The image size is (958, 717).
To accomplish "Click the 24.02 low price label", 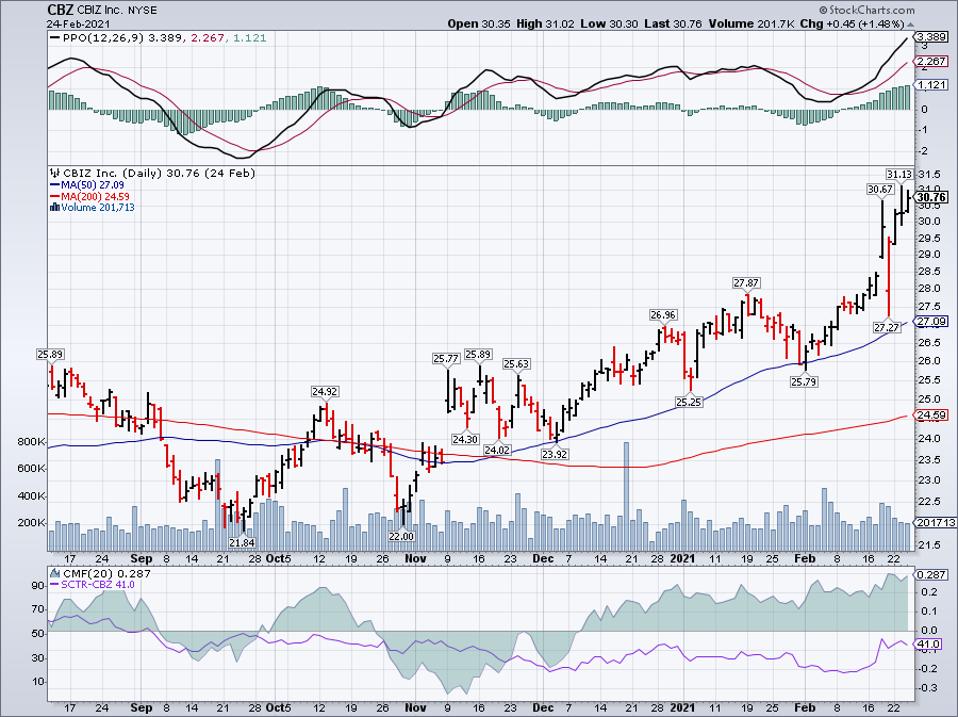I will [x=497, y=450].
